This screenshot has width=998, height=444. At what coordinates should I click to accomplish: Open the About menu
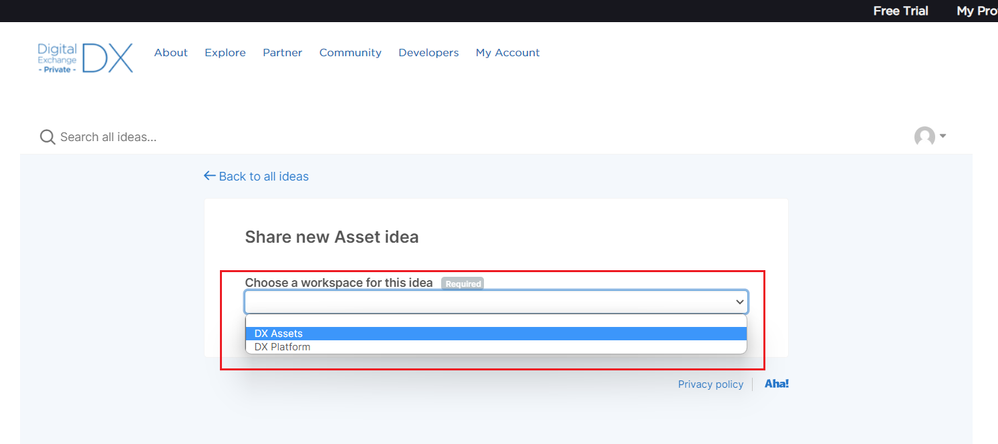coord(171,53)
